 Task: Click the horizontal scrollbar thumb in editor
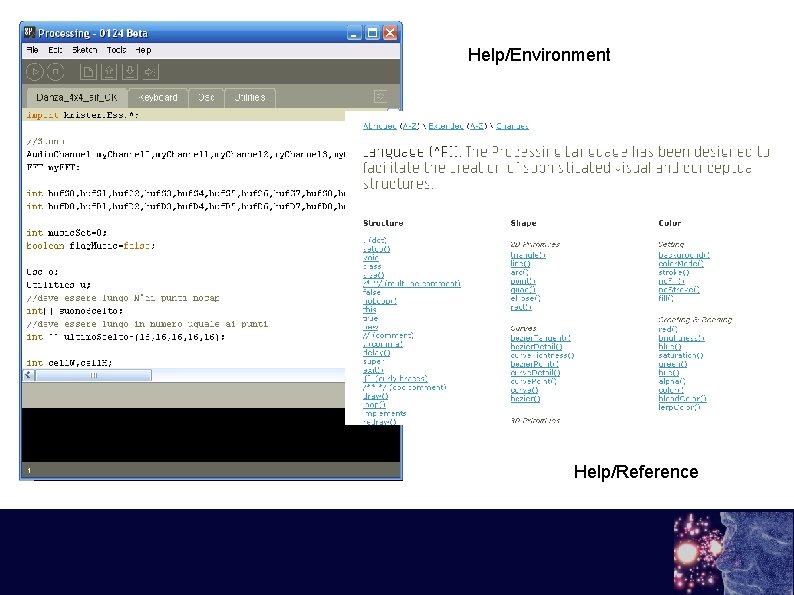click(x=94, y=375)
